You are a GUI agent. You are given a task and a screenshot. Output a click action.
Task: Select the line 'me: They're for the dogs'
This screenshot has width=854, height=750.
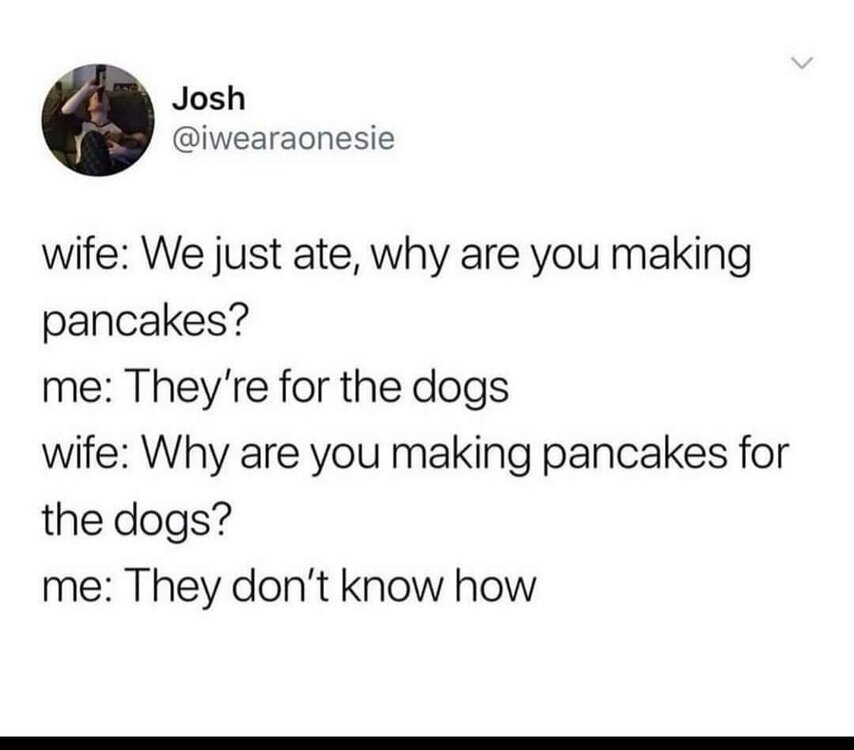(276, 388)
